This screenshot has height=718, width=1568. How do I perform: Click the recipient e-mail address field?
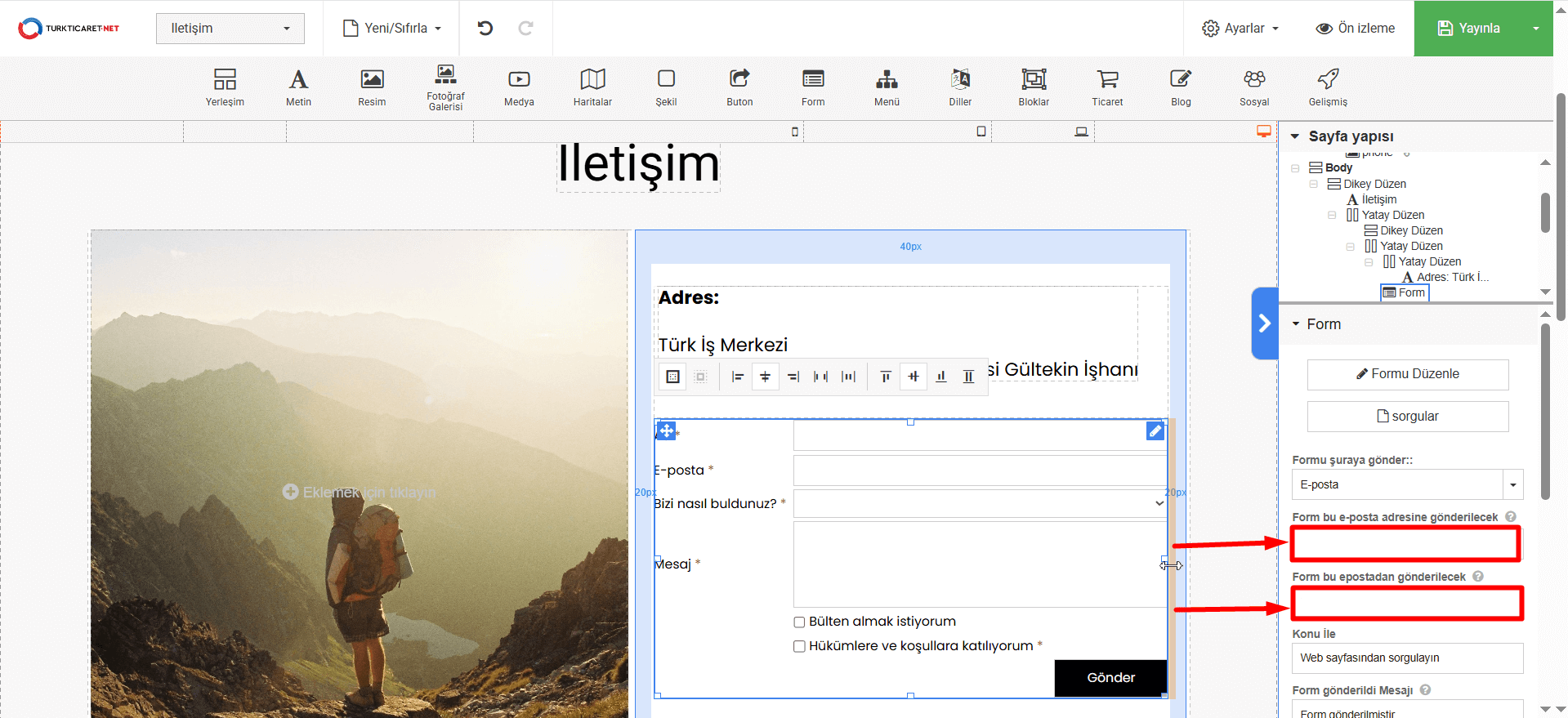[x=1405, y=544]
